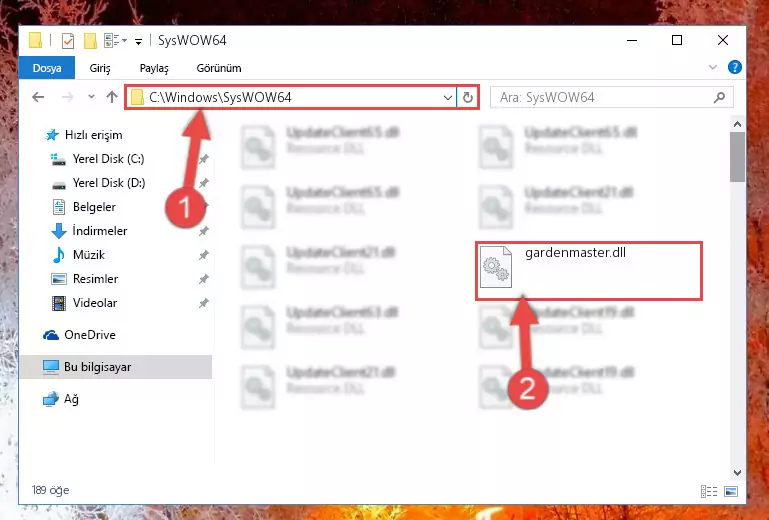
Task: Click the pin icon next to Yerel Disk (C:)
Action: click(x=203, y=159)
